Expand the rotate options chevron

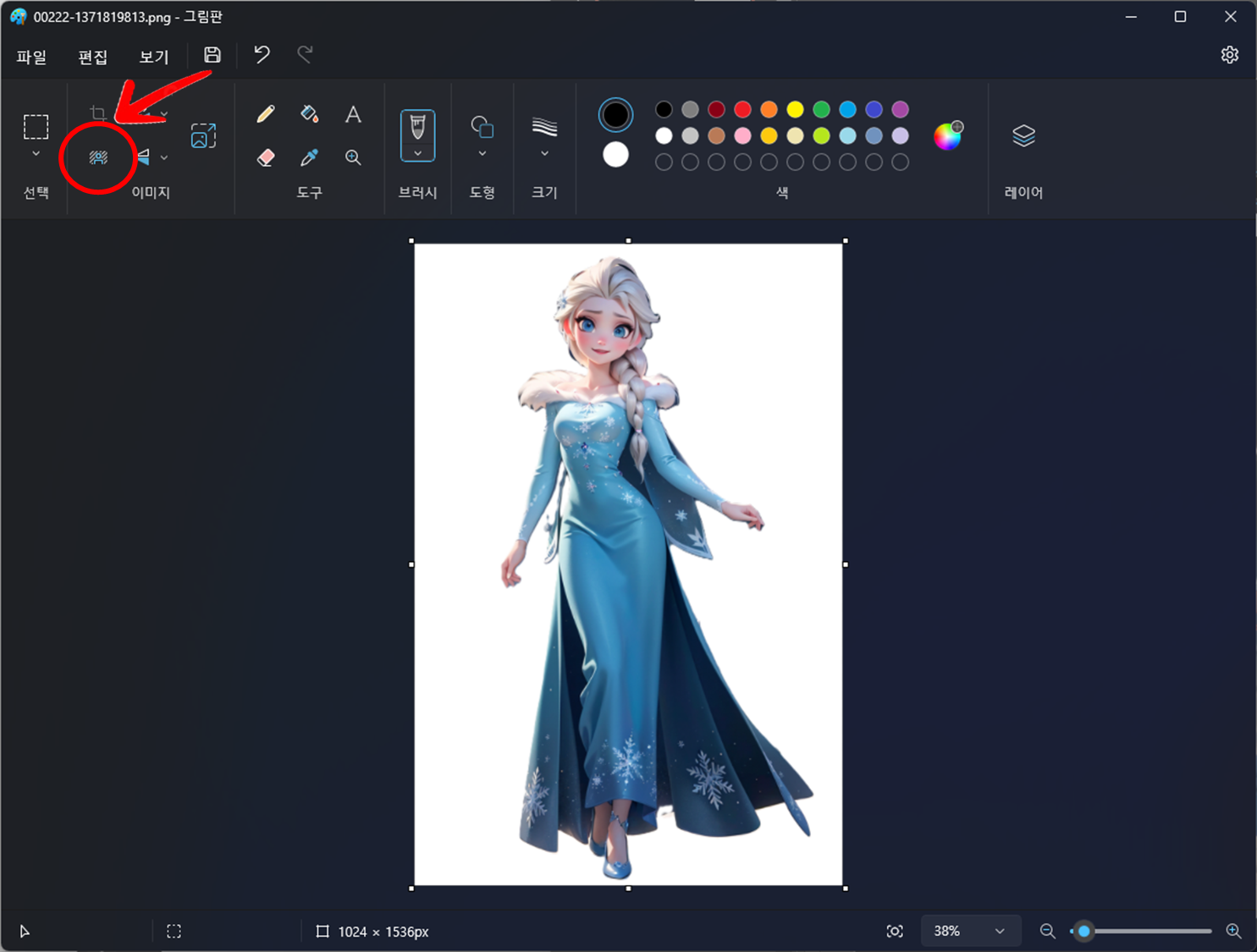tap(164, 113)
